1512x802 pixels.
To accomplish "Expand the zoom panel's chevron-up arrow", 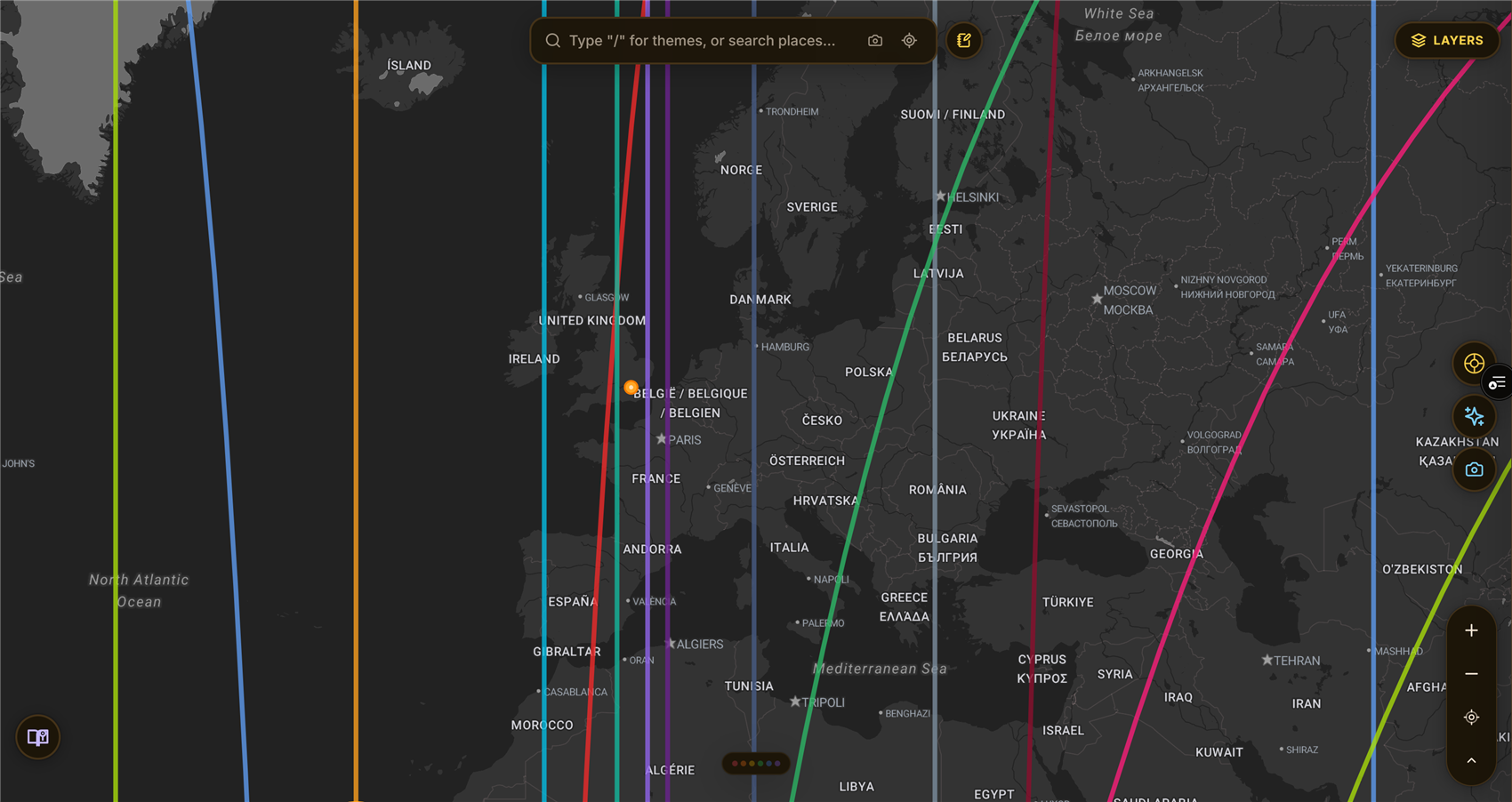I will point(1471,761).
